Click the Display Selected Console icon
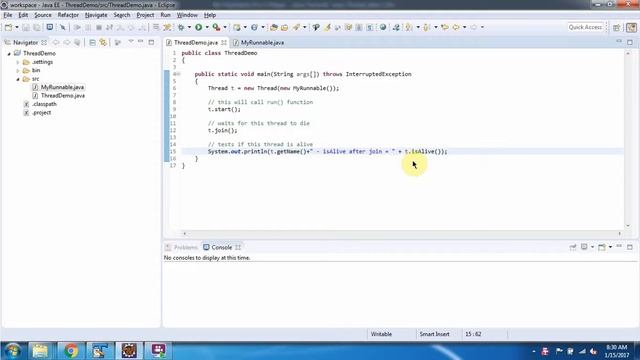 (584, 247)
